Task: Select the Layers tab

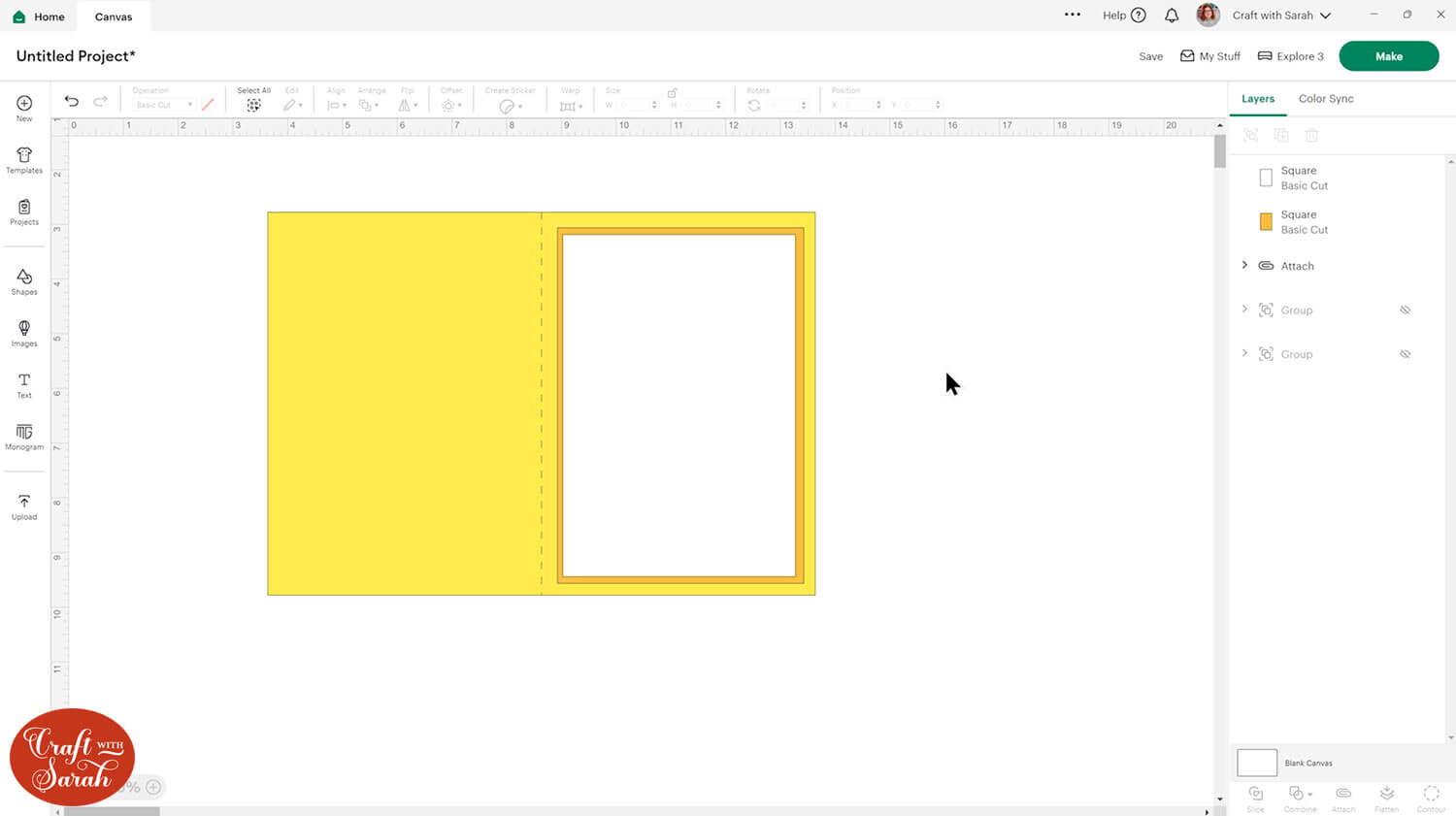Action: click(1258, 99)
